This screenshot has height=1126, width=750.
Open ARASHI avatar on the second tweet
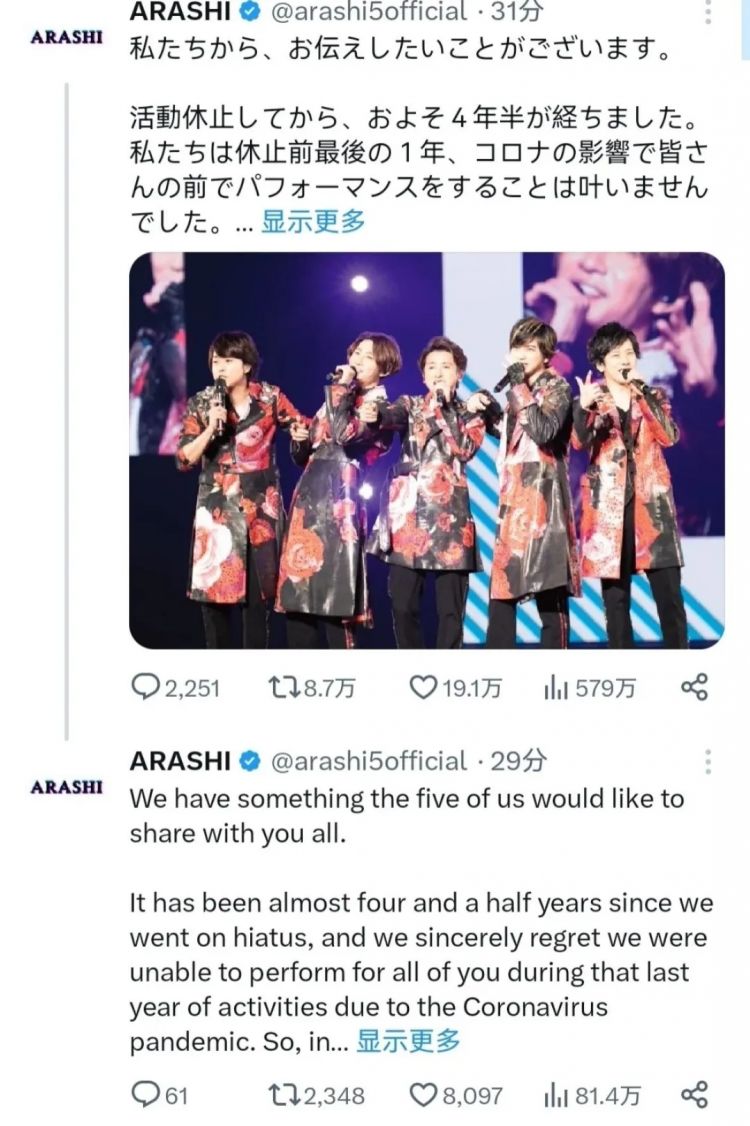[66, 786]
